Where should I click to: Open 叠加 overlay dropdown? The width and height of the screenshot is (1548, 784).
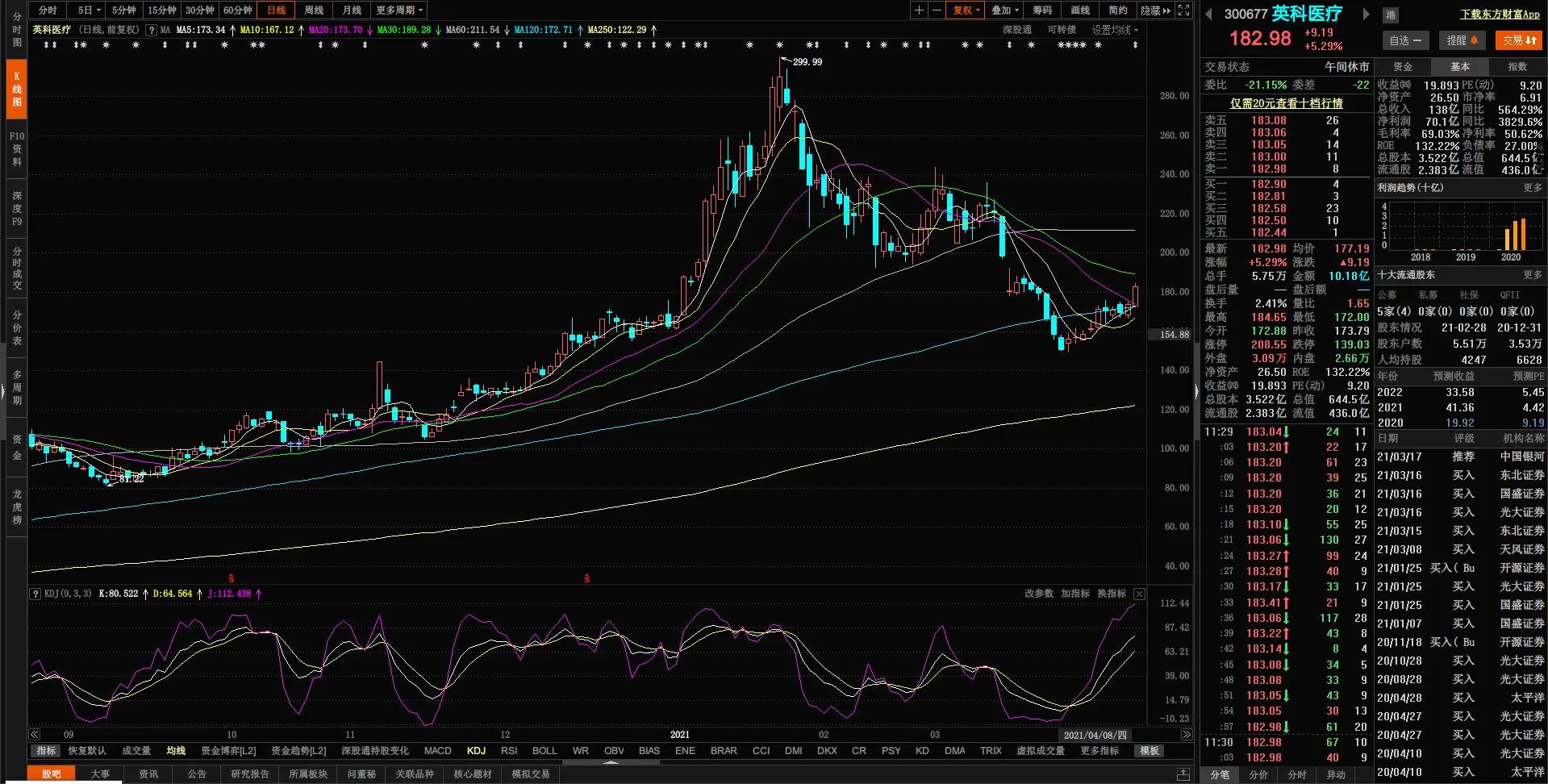pyautogui.click(x=1005, y=10)
